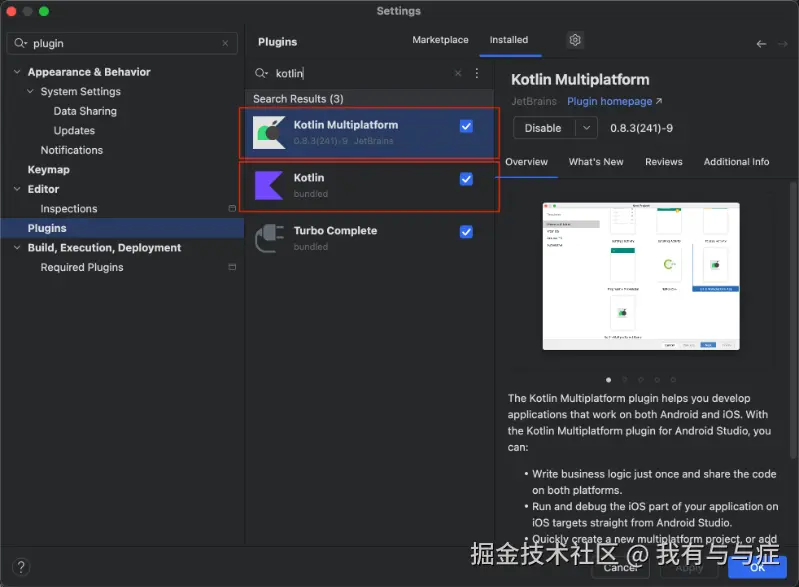This screenshot has width=799, height=587.
Task: Click the plugin description vertical scrollbar
Action: [x=793, y=318]
